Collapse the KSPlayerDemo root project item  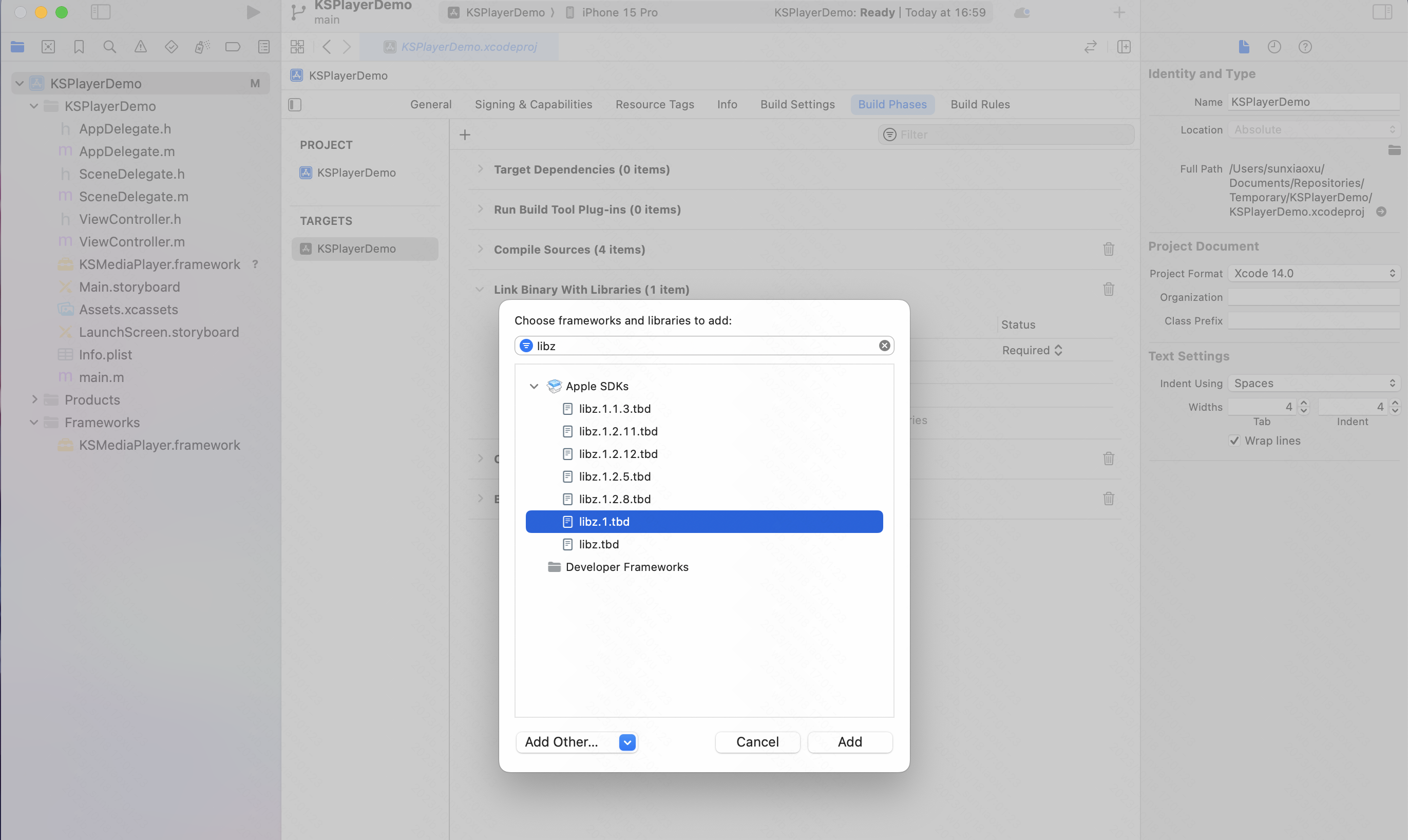pos(19,83)
